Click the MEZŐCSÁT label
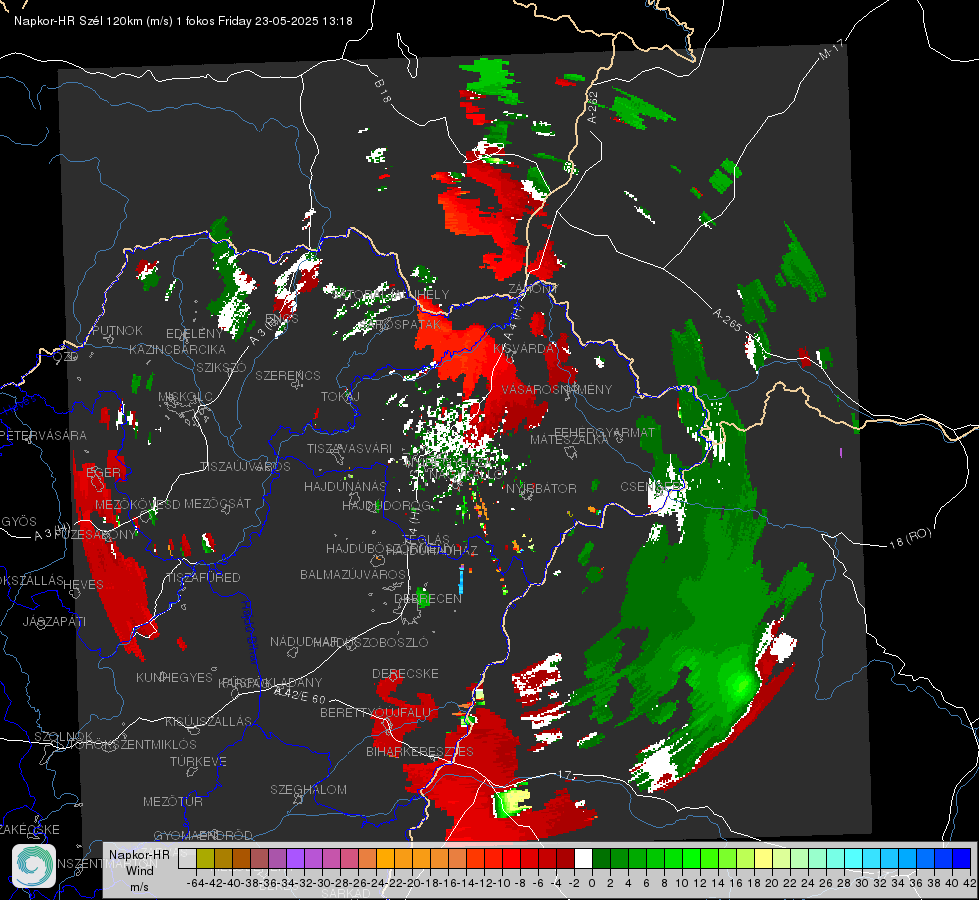The image size is (979, 900). pyautogui.click(x=217, y=503)
